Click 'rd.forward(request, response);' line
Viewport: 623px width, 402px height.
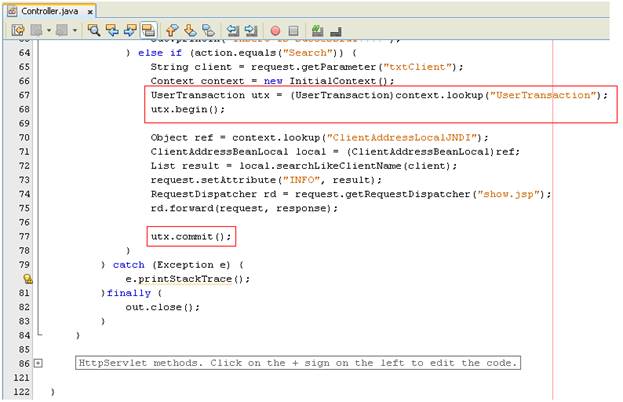tap(244, 208)
